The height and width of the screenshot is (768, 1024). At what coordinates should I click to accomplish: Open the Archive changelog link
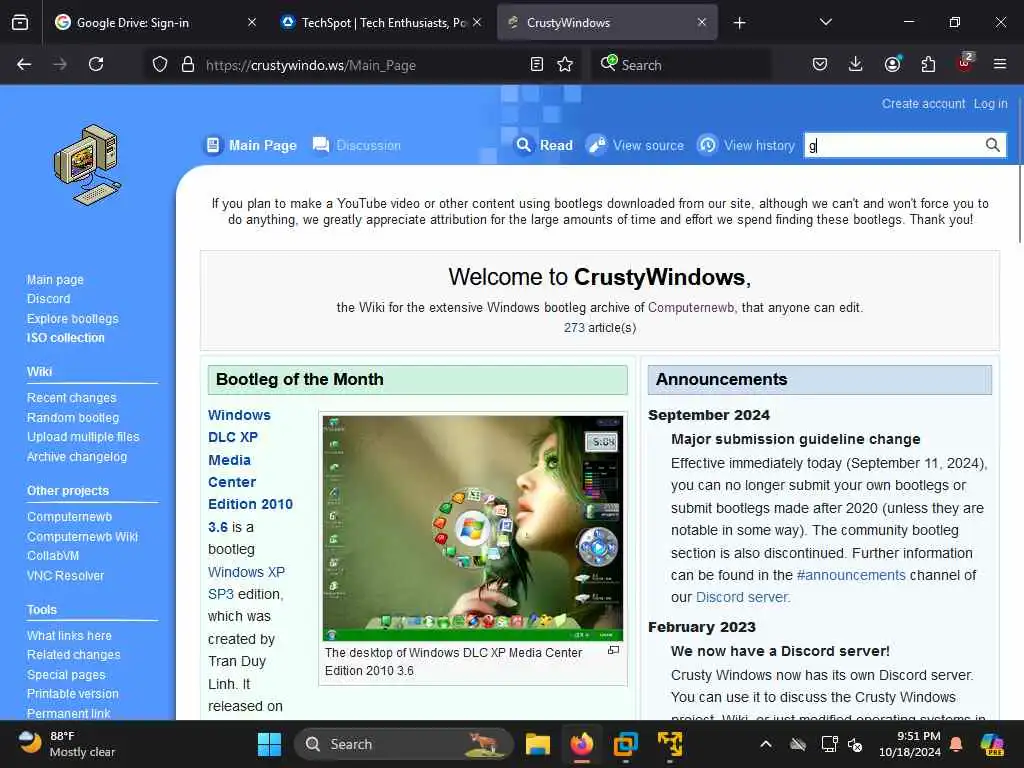(76, 456)
